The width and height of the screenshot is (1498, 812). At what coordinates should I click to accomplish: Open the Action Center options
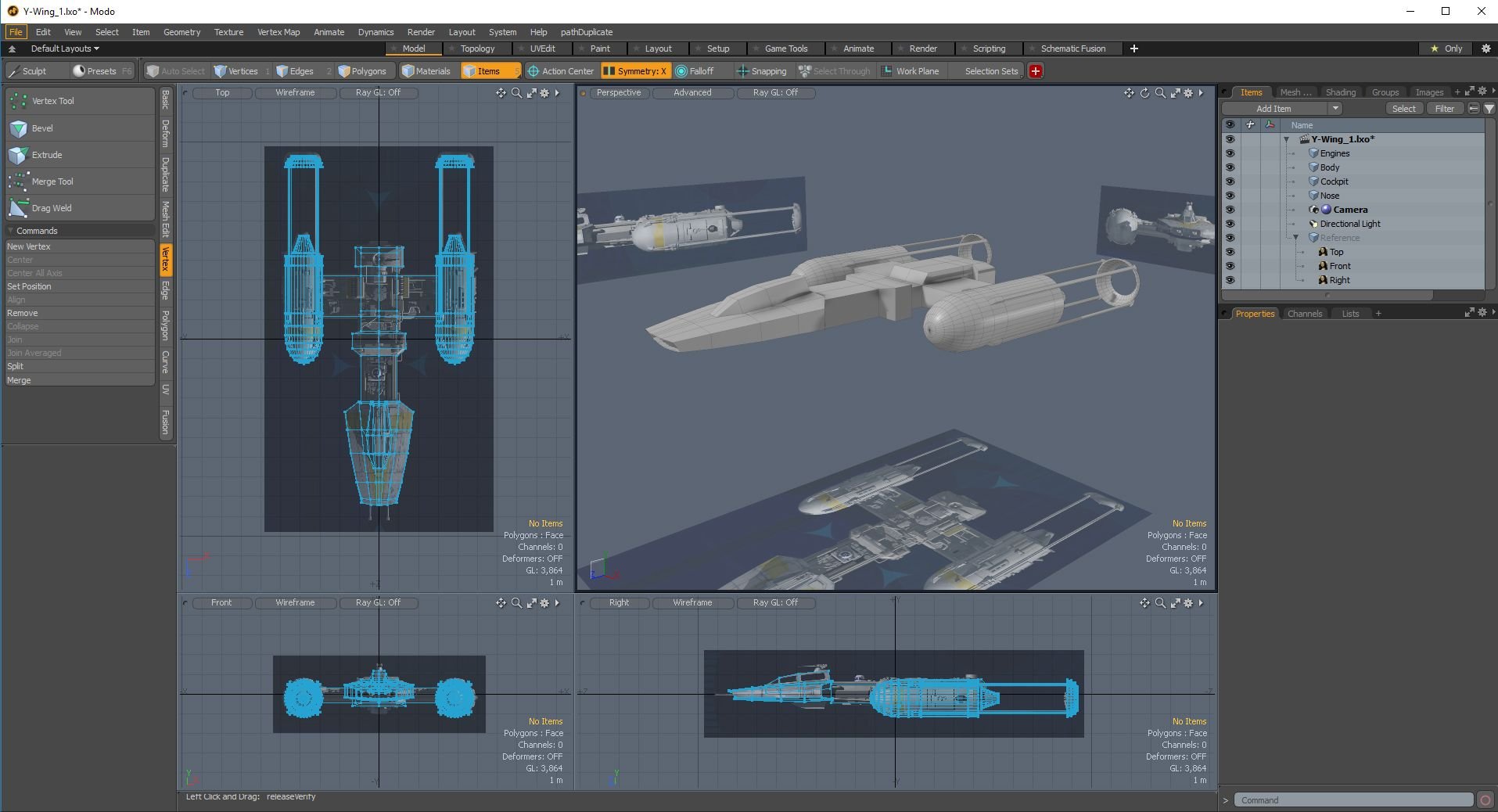coord(559,71)
